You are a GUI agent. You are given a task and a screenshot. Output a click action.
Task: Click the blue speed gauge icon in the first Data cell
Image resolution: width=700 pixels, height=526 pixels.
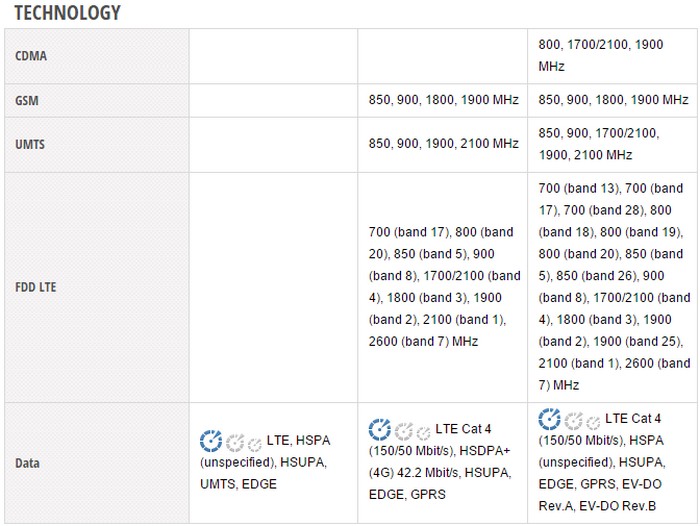[211, 440]
